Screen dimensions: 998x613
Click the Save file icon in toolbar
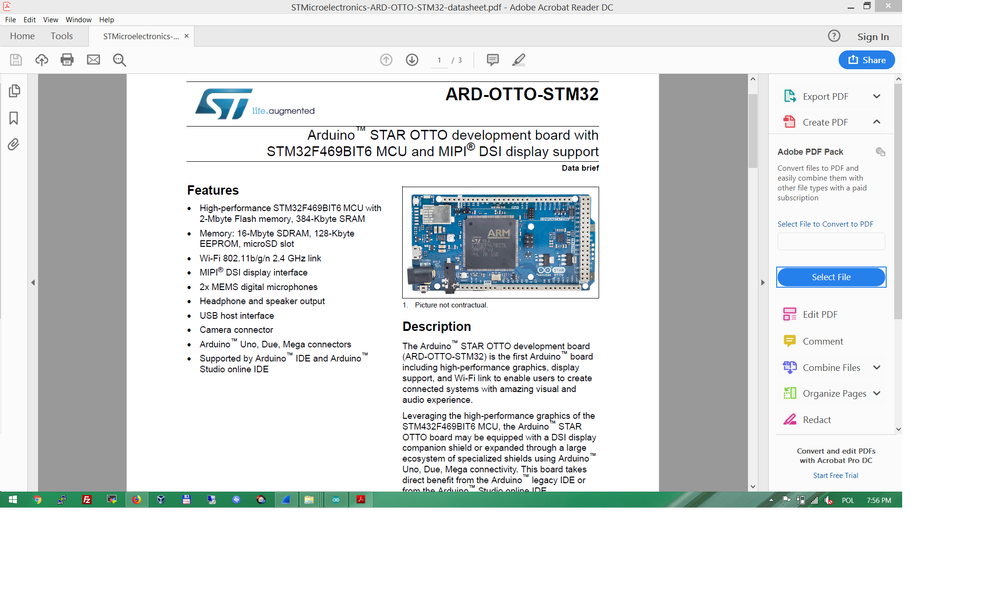click(16, 60)
